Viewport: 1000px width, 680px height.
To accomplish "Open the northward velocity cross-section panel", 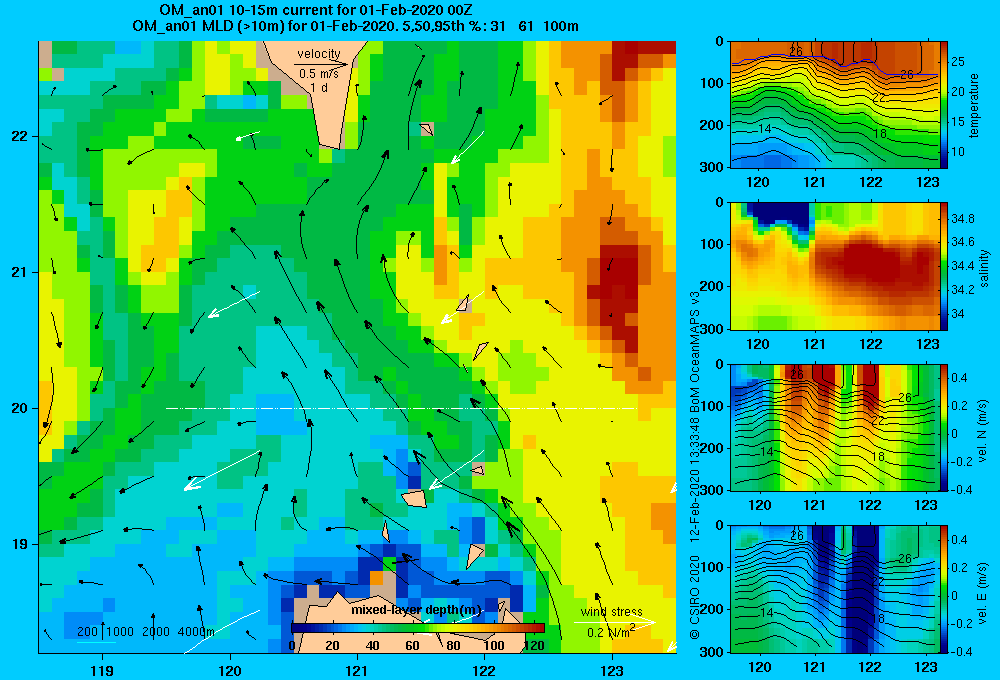I will 835,427.
